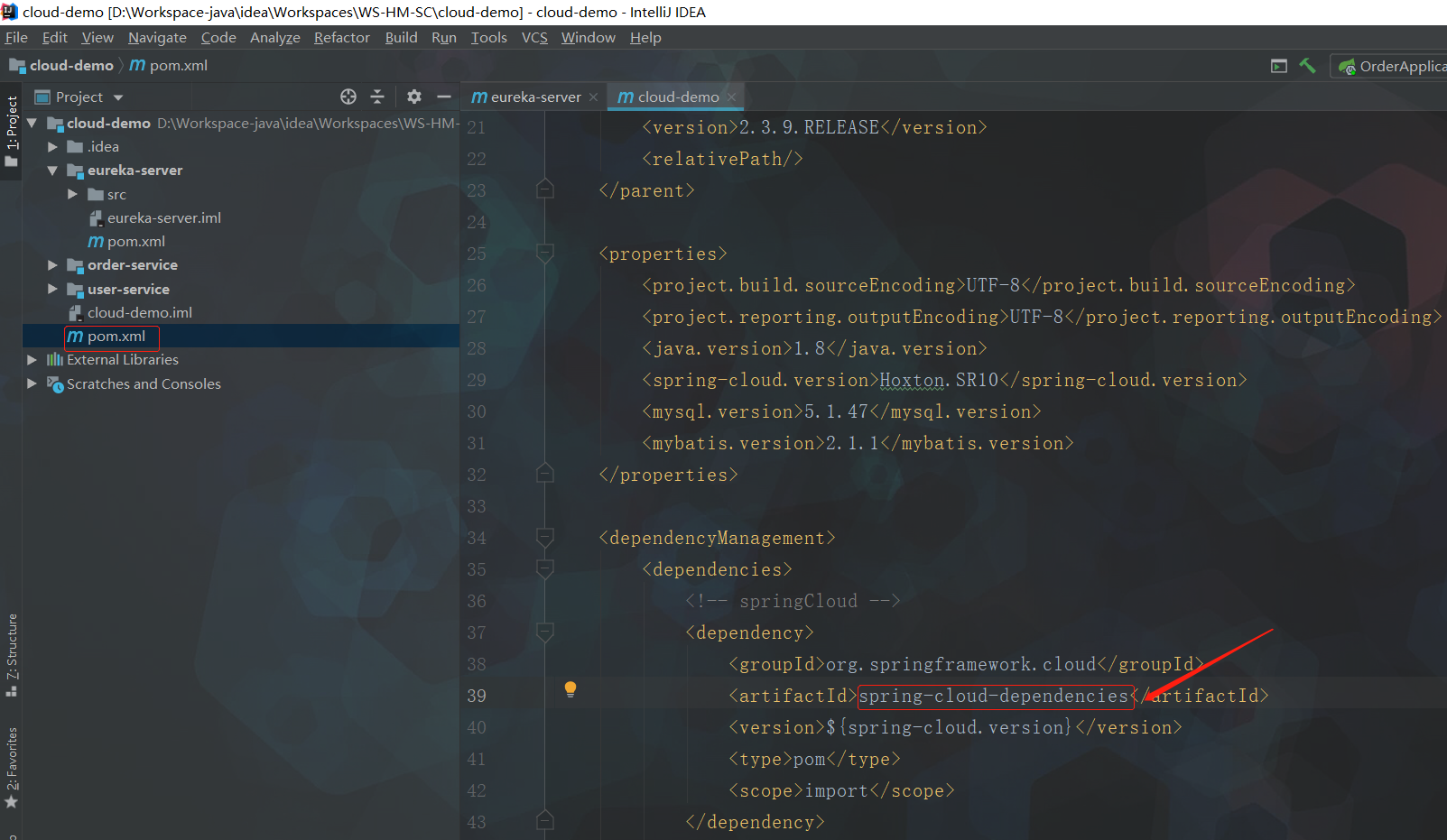Close the cloud-demo editor tab

point(732,97)
